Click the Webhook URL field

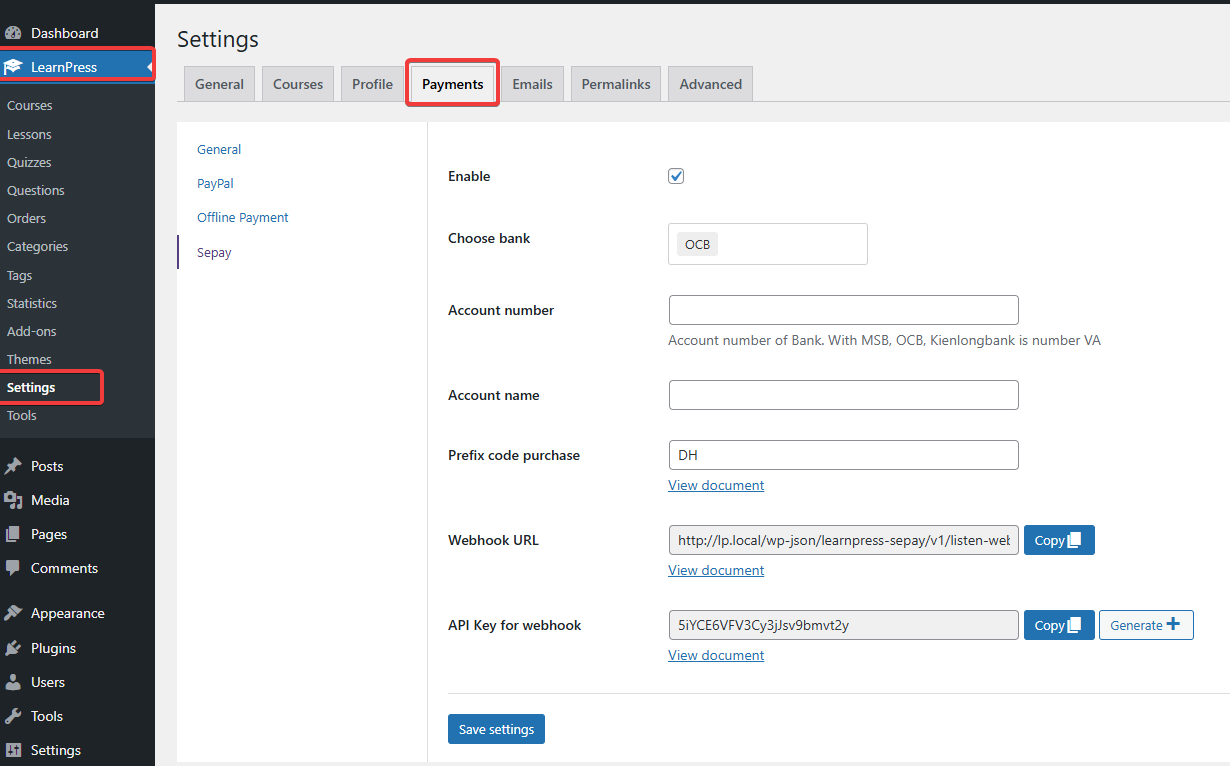click(x=843, y=540)
